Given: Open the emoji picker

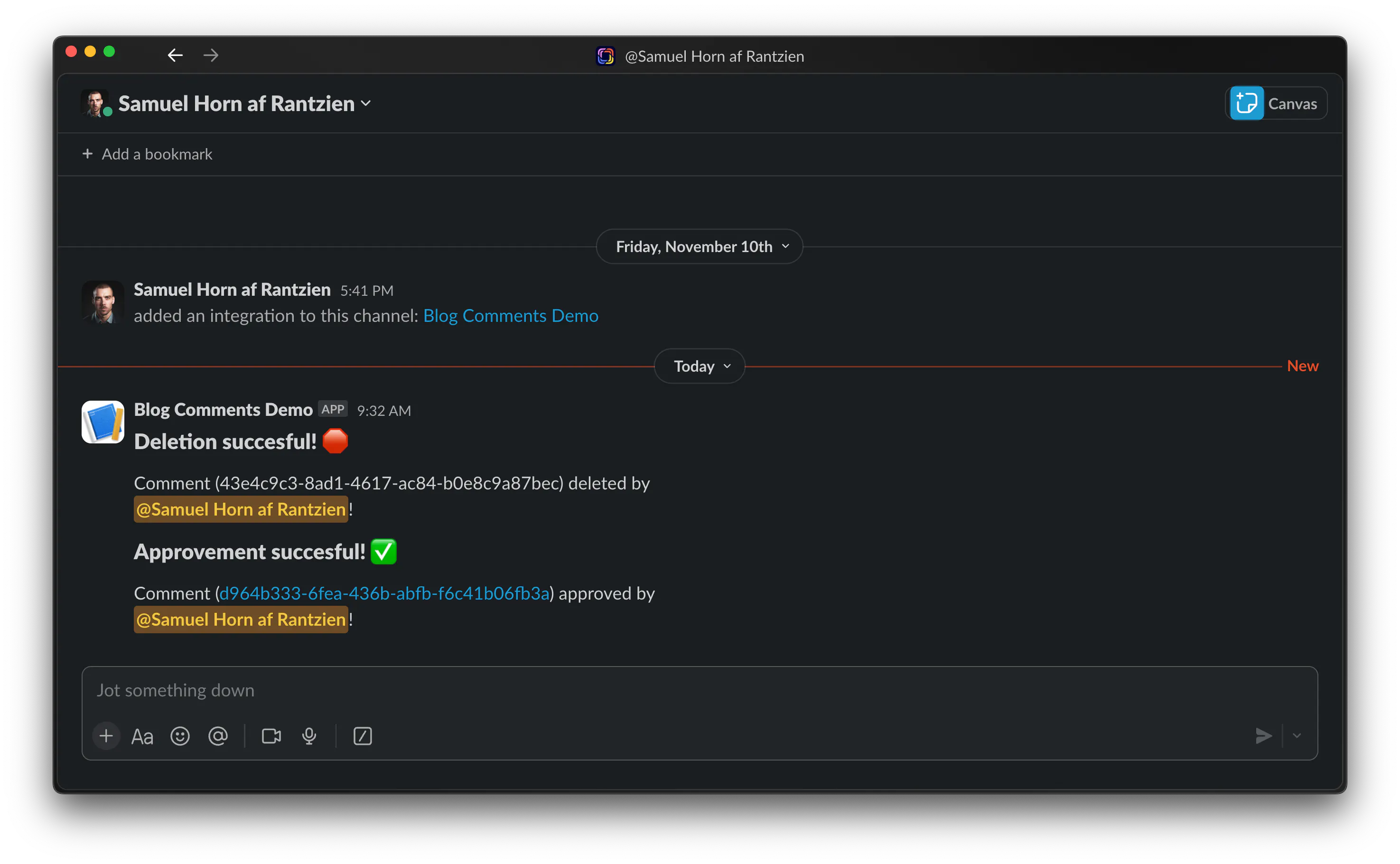Looking at the screenshot, I should coord(180,736).
